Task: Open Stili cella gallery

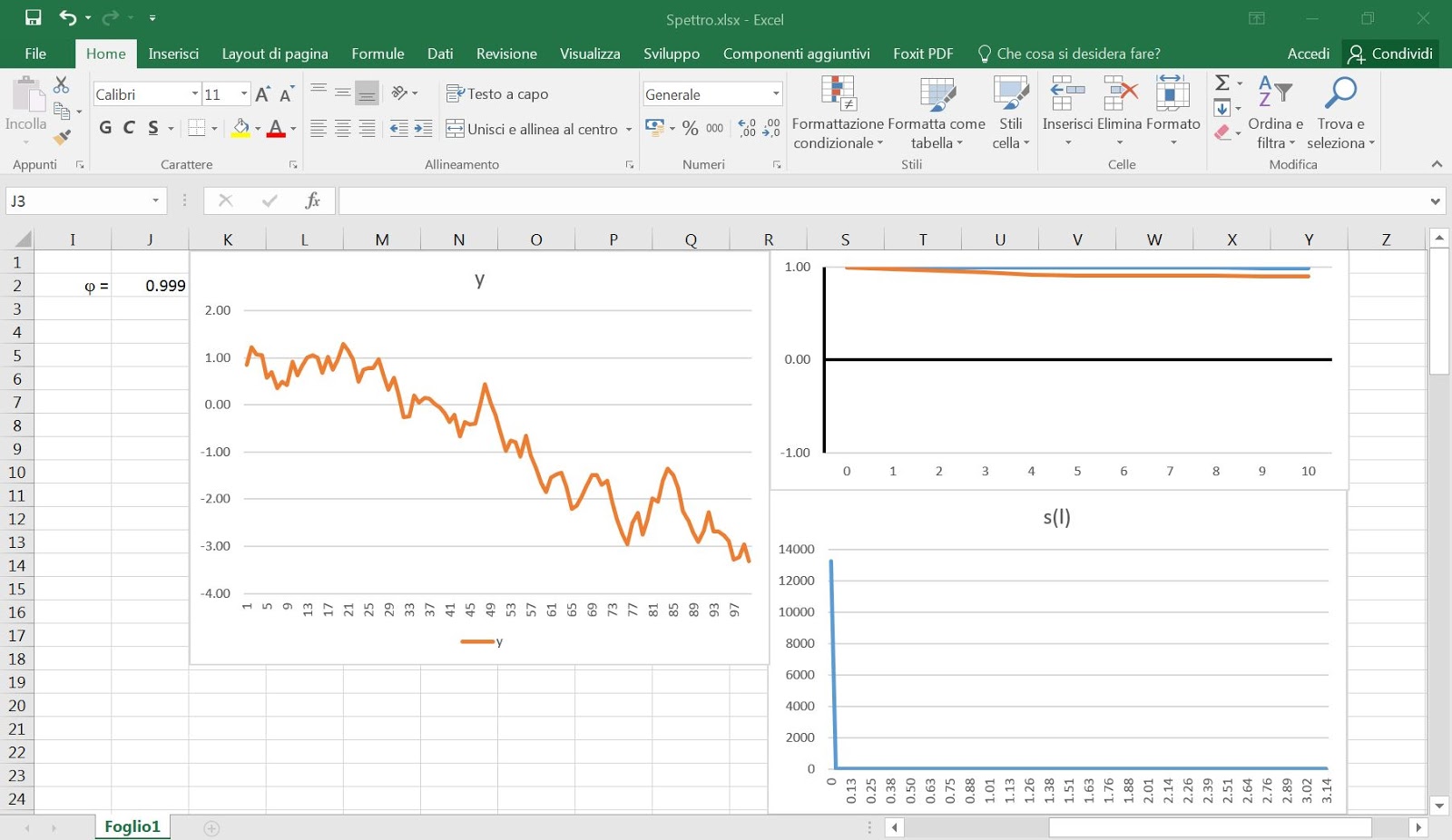Action: (x=1011, y=113)
